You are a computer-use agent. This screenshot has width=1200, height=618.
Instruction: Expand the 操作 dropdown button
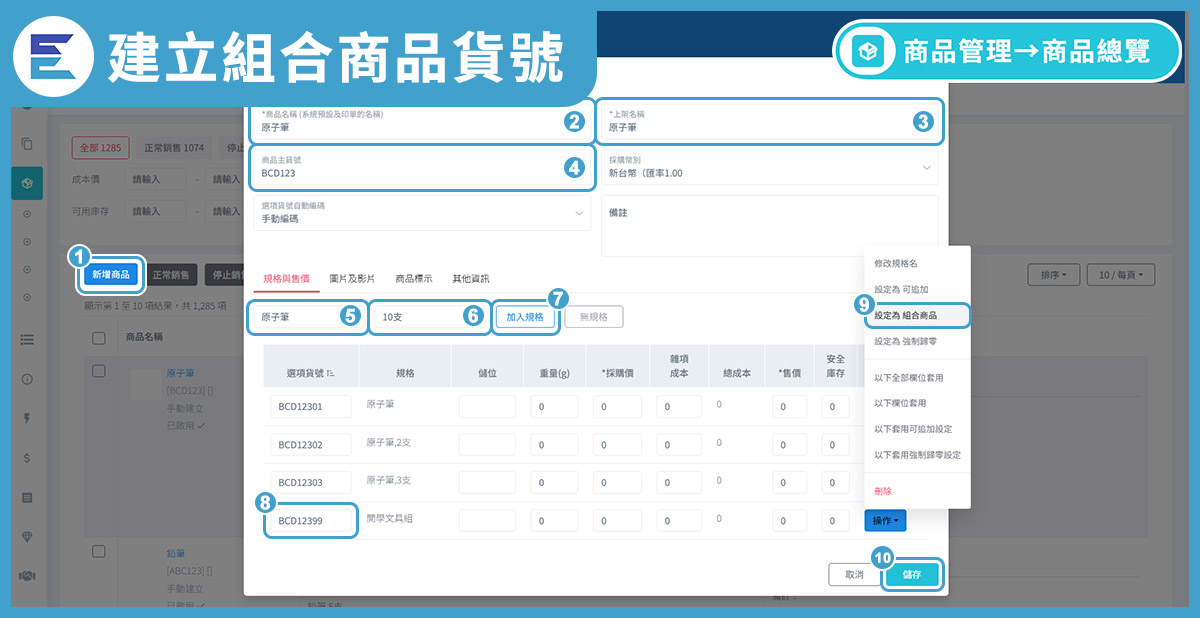click(x=884, y=520)
